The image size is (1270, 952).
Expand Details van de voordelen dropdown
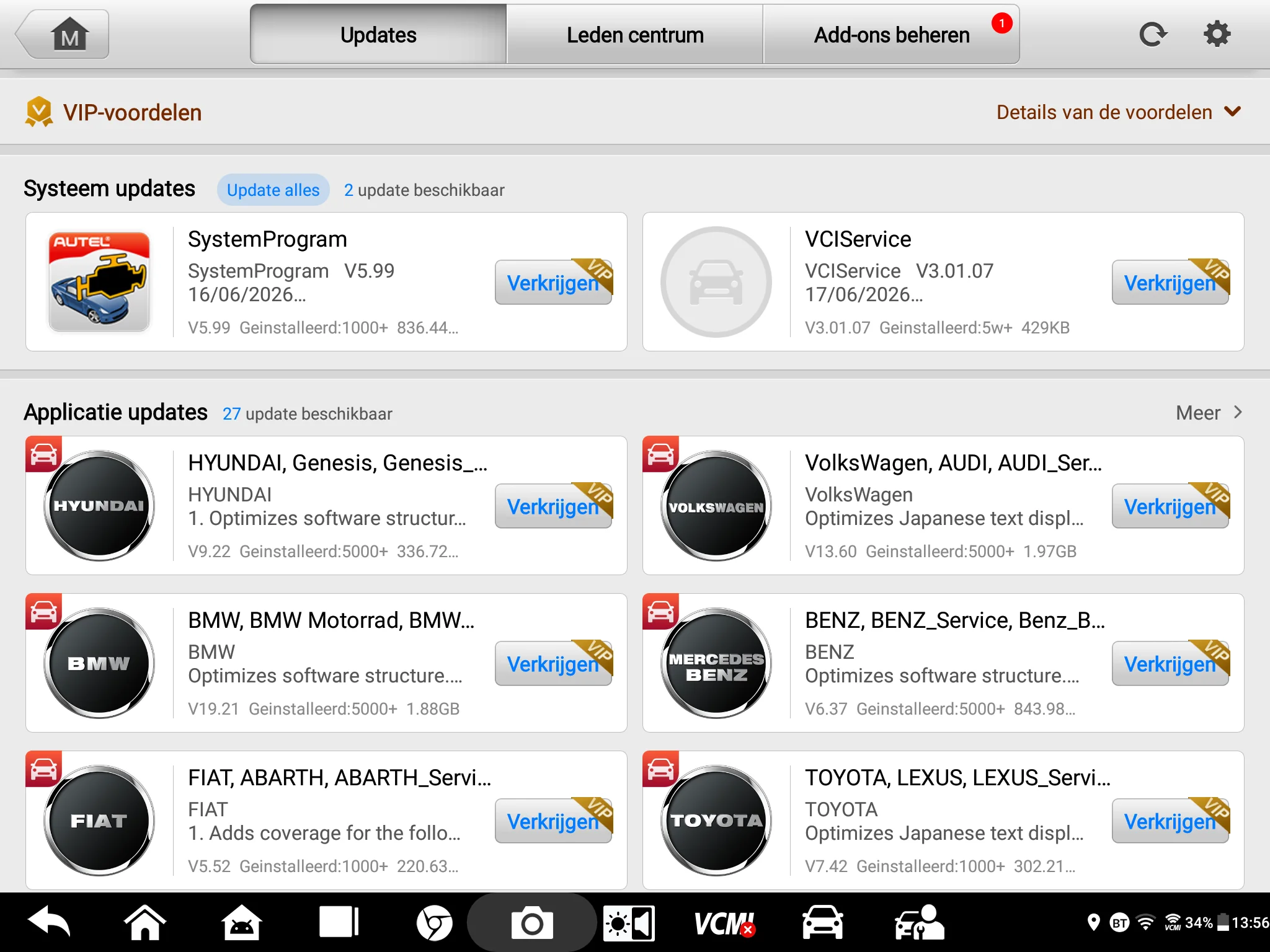point(1119,112)
